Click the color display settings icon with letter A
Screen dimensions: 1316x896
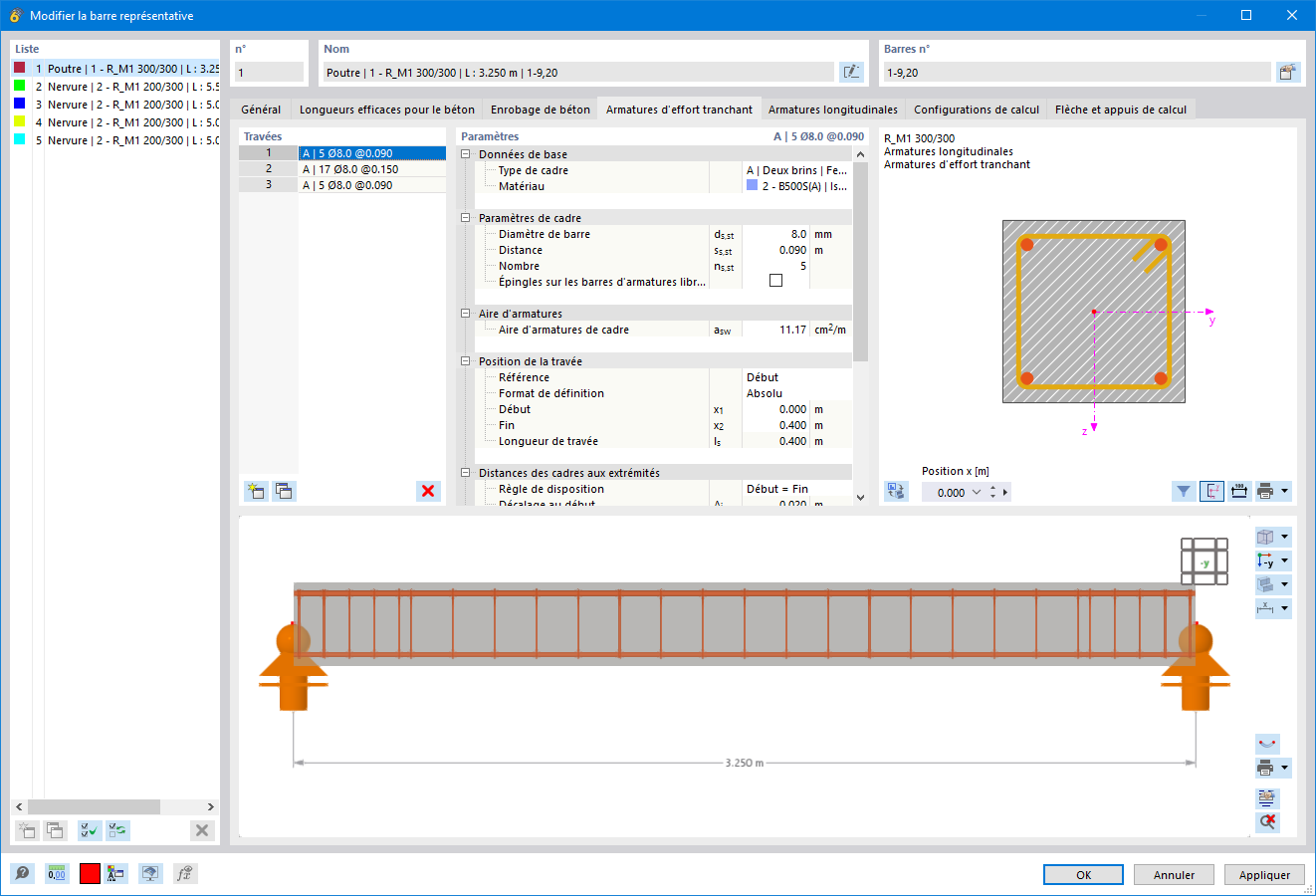pyautogui.click(x=116, y=873)
